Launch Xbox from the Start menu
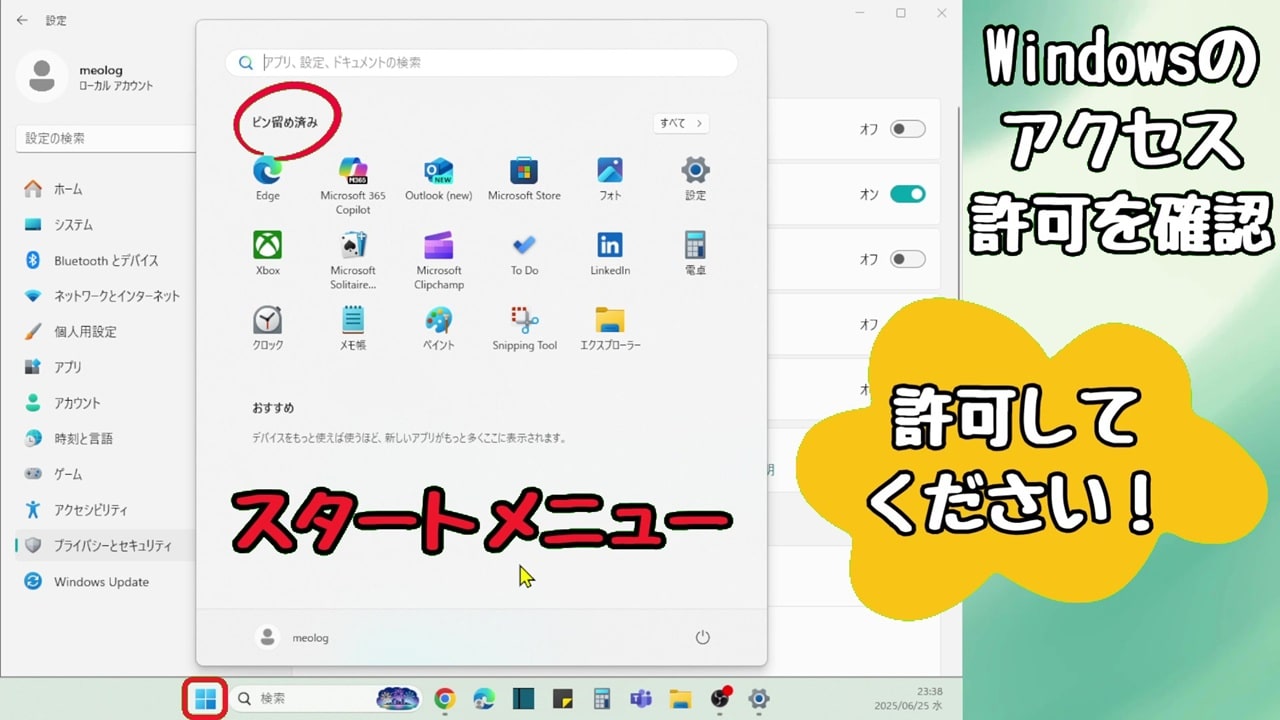1280x720 pixels. (x=267, y=253)
